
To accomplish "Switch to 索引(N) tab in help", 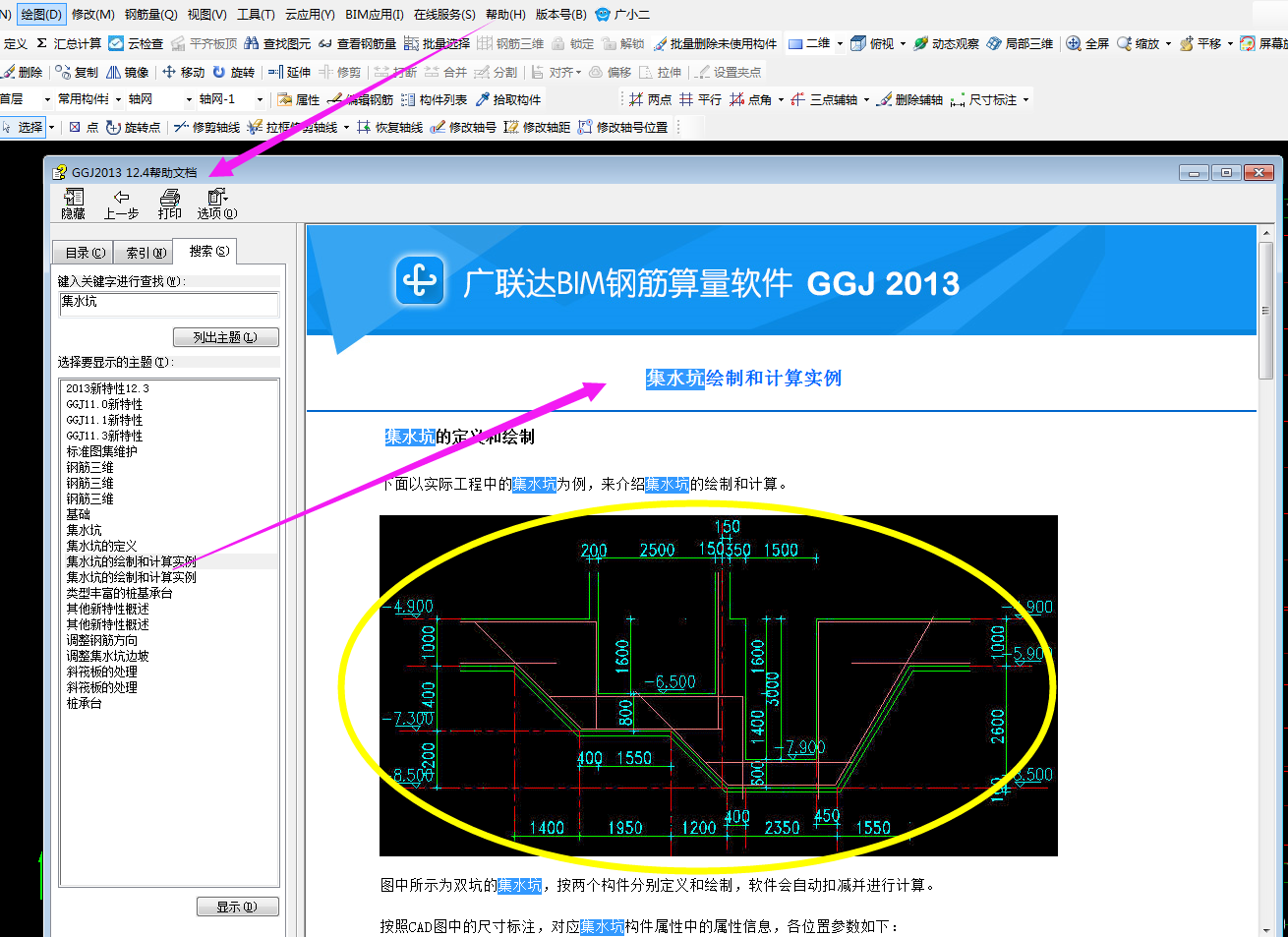I will pyautogui.click(x=146, y=253).
